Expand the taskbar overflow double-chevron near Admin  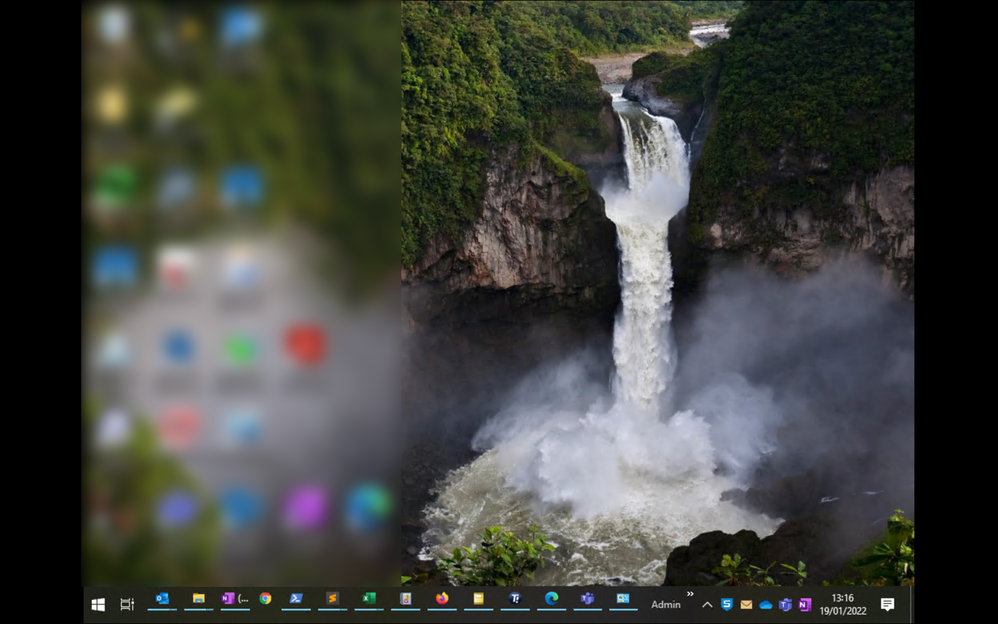[x=689, y=595]
